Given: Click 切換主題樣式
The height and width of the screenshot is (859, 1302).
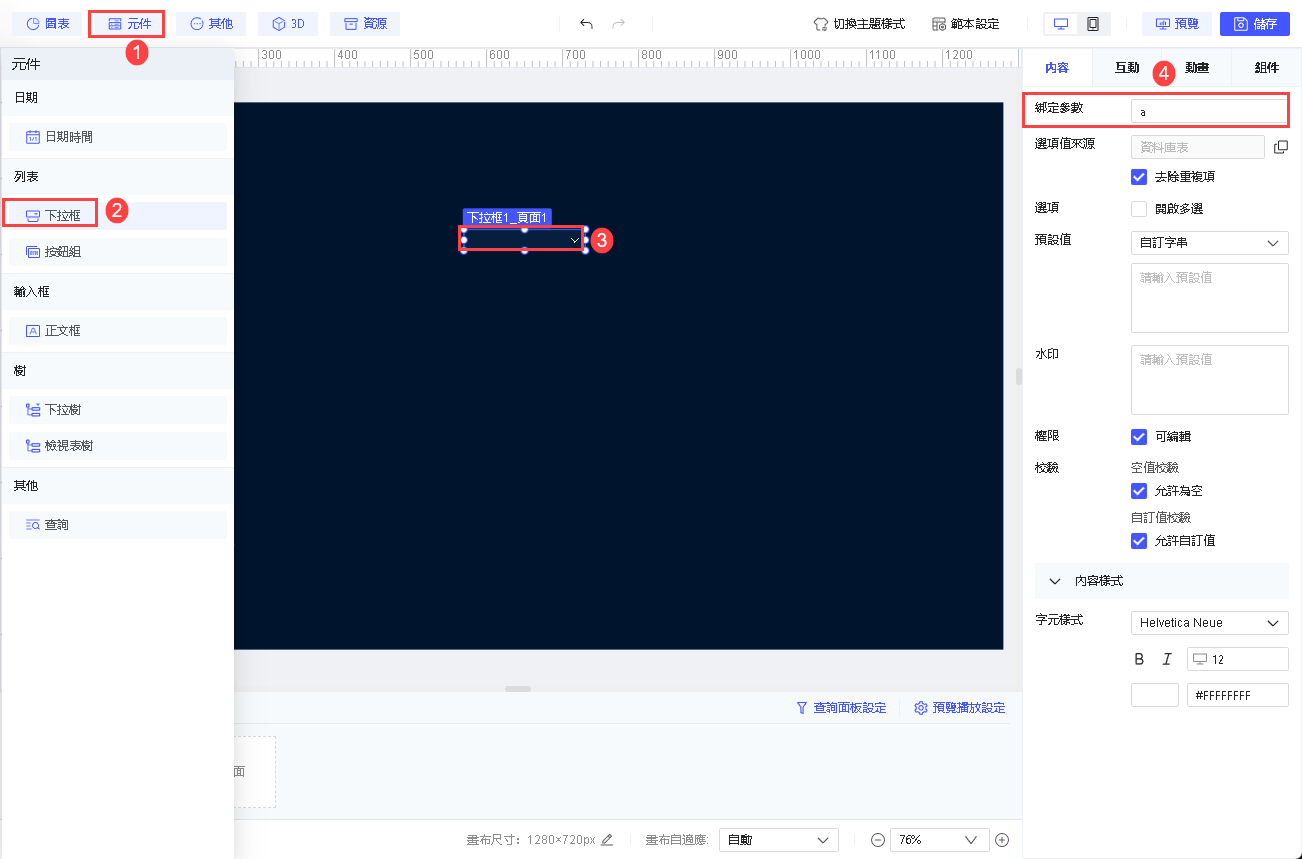Looking at the screenshot, I should 859,24.
